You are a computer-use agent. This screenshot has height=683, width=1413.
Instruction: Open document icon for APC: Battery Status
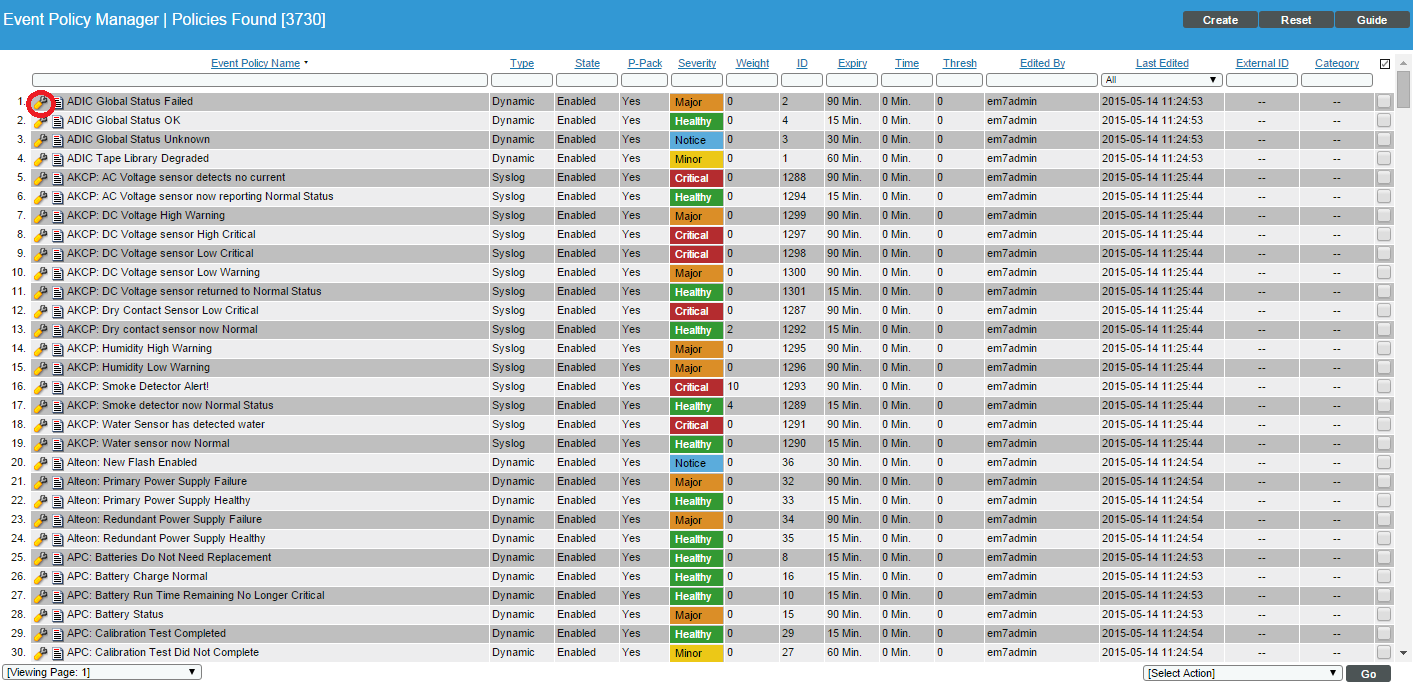pos(58,615)
